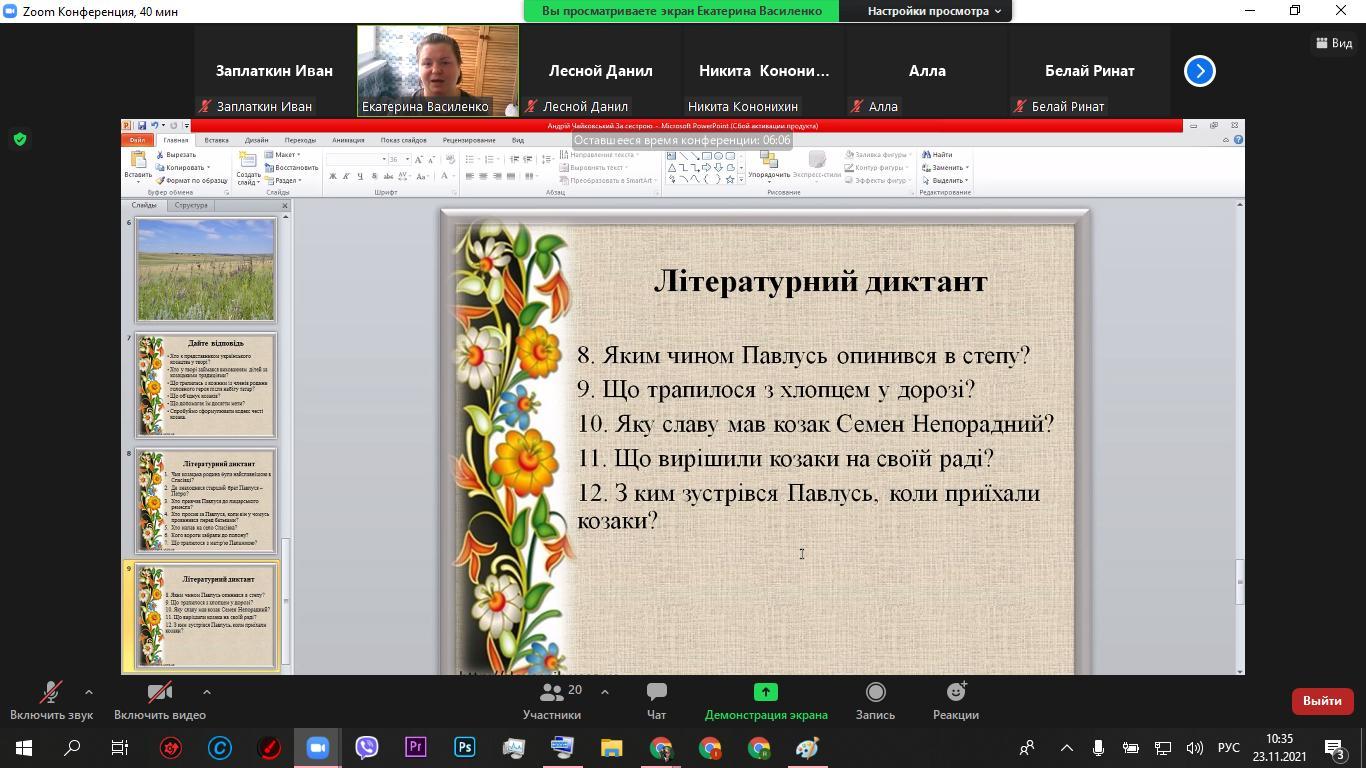Open the Zoom Chat panel
Viewport: 1366px width, 768px height.
point(656,700)
